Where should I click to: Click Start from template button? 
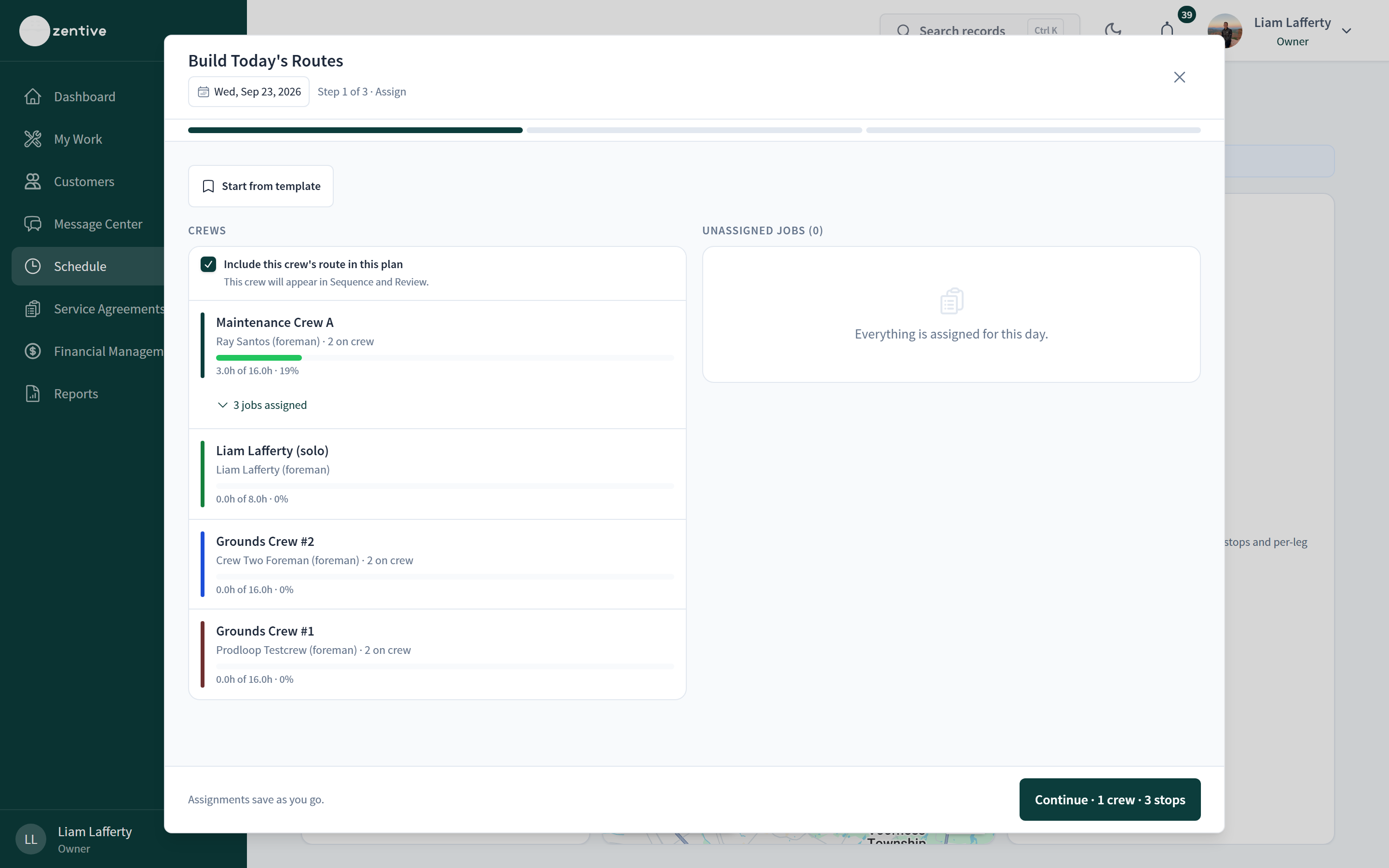coord(260,186)
